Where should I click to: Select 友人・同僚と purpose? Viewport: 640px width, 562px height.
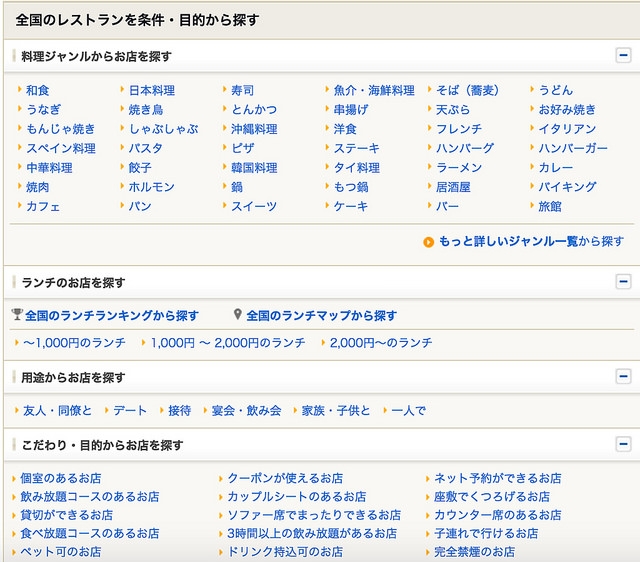pos(58,411)
